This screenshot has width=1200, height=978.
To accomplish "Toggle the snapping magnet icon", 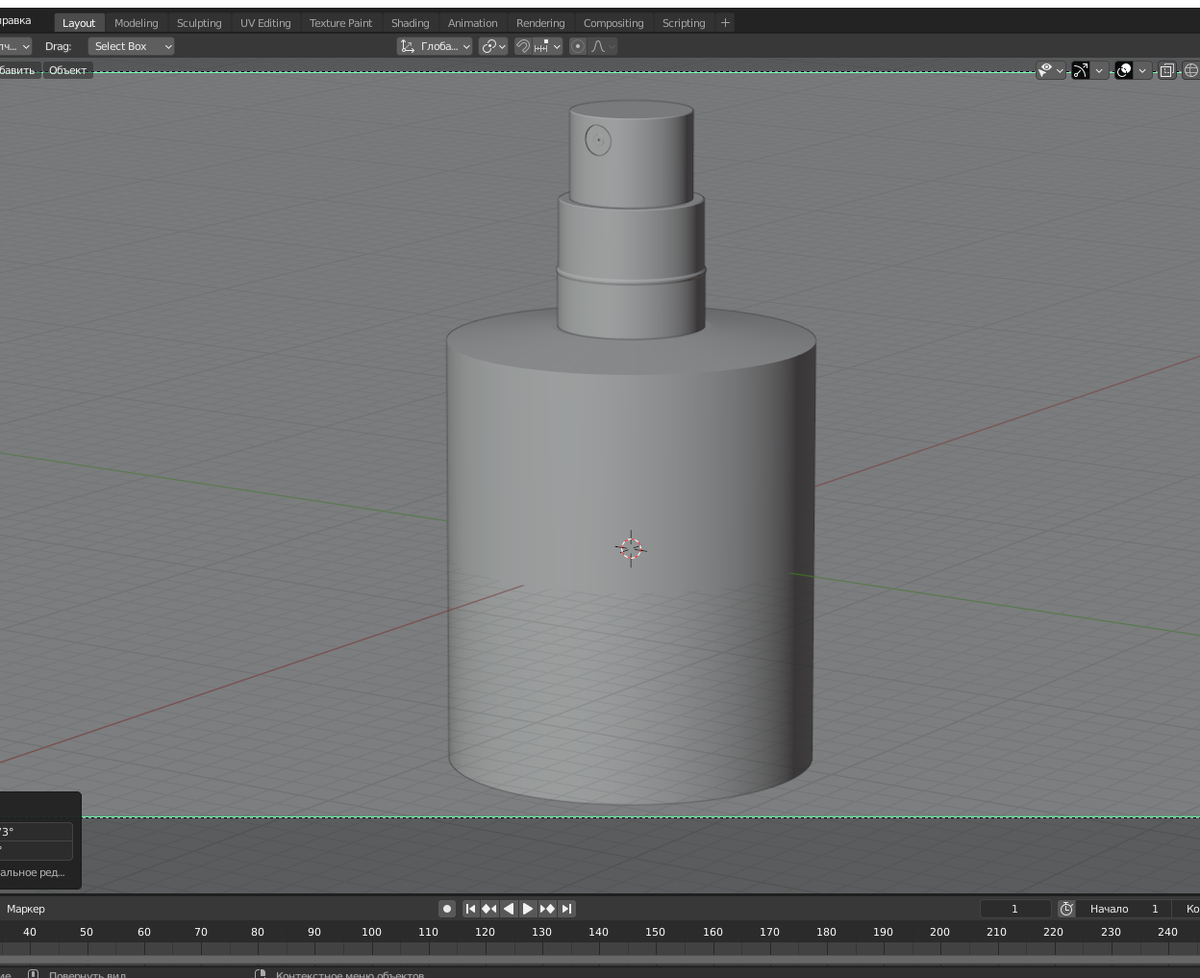I will point(522,46).
